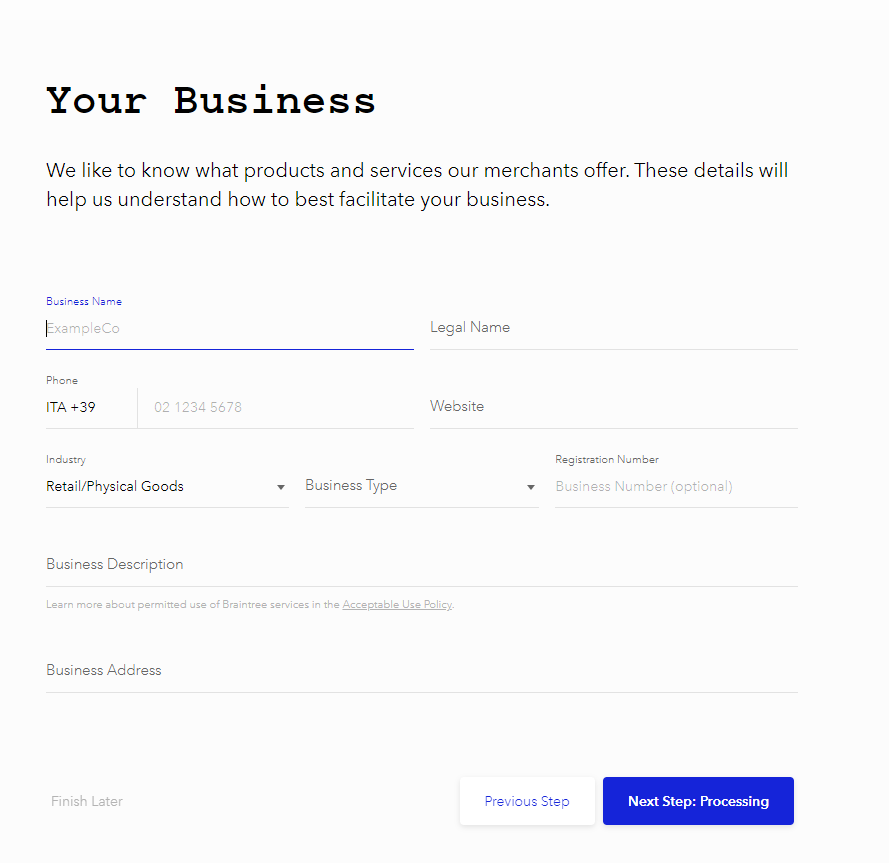The width and height of the screenshot is (889, 863).
Task: Click the Industry label above the dropdown
Action: tap(66, 460)
